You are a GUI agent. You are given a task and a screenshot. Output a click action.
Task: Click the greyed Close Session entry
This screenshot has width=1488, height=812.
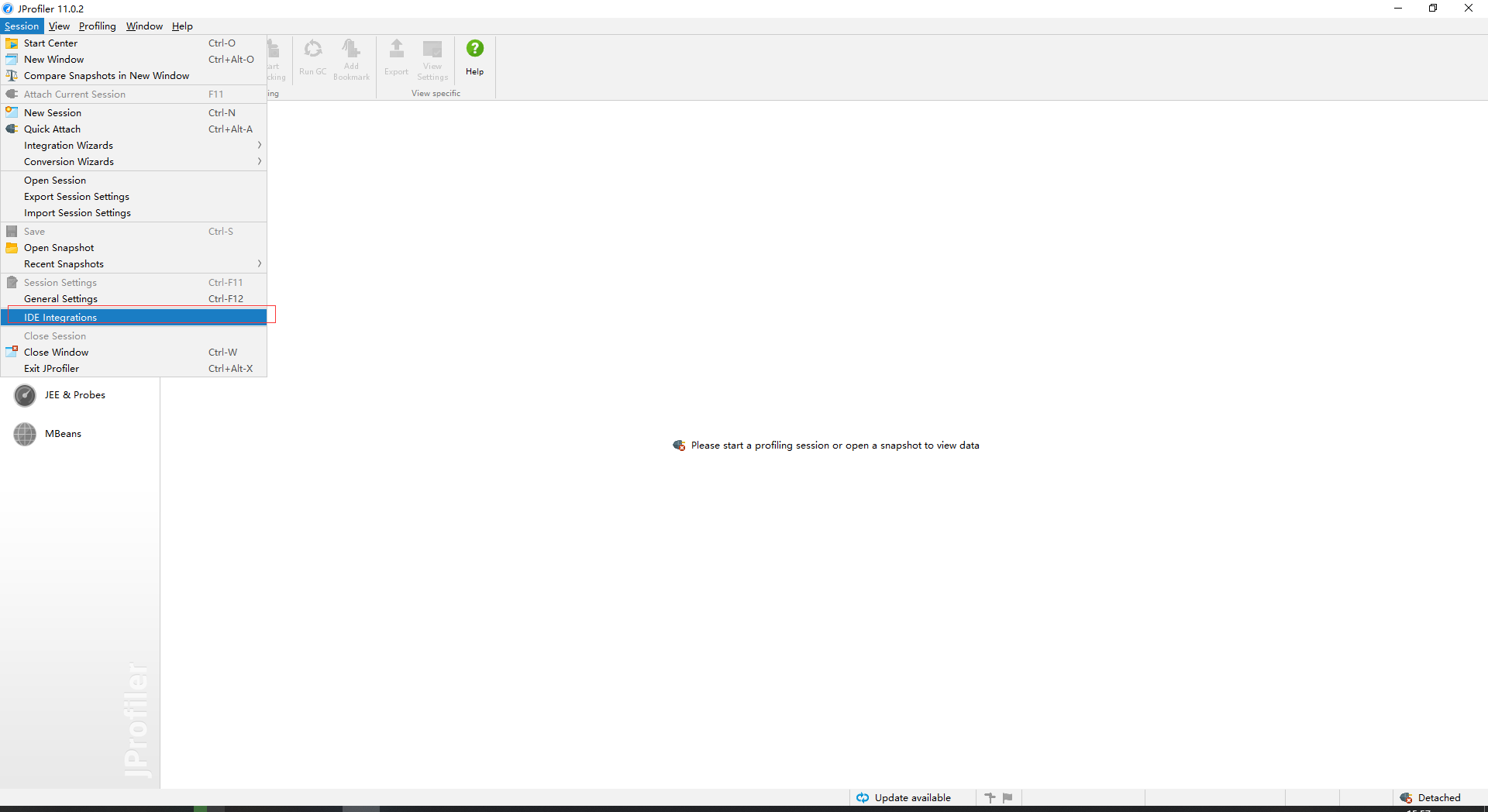(133, 336)
